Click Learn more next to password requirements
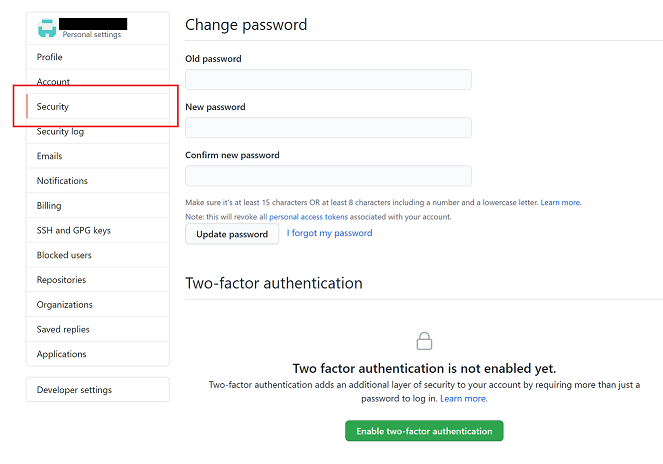Image resolution: width=663 pixels, height=464 pixels. coord(560,203)
